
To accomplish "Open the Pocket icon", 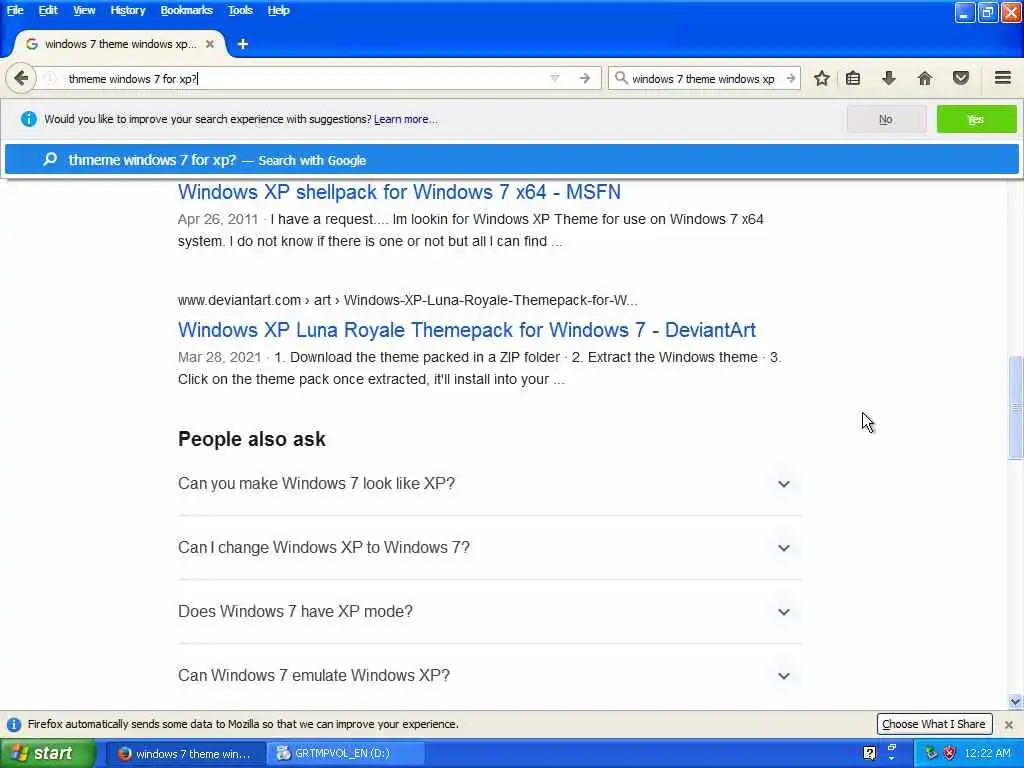I will [x=961, y=78].
